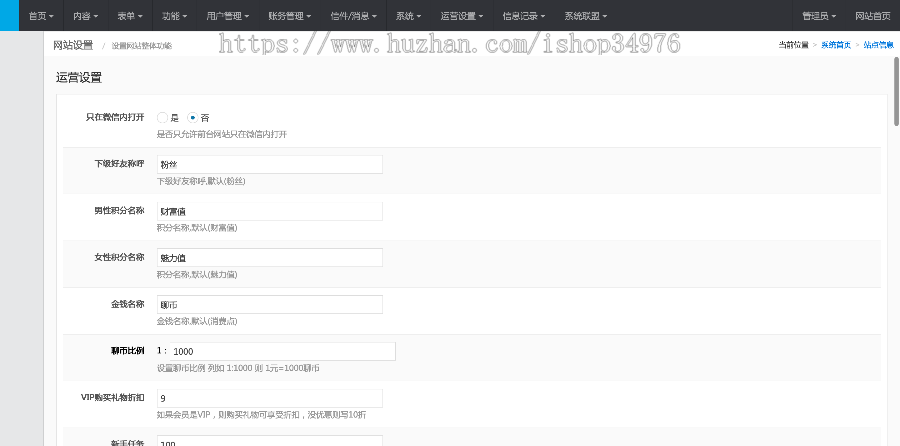Click the 设置网站整体功能 subtitle text
The height and width of the screenshot is (446, 900).
(141, 46)
